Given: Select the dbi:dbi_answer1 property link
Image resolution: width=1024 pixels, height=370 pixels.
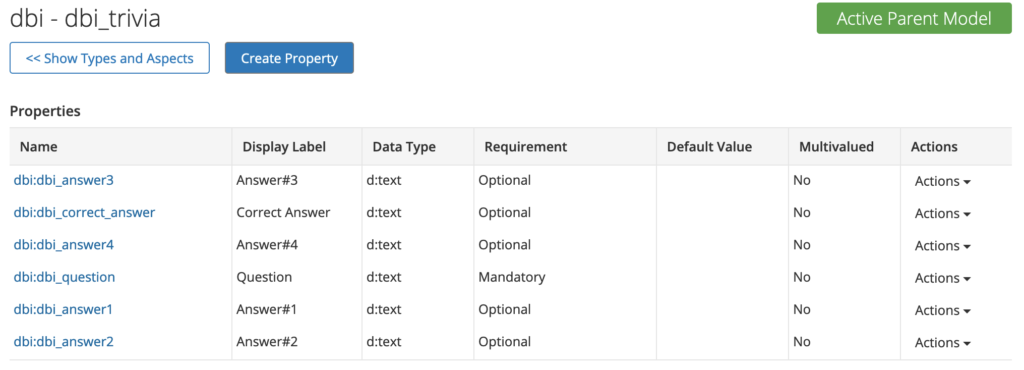Looking at the screenshot, I should click(x=63, y=309).
